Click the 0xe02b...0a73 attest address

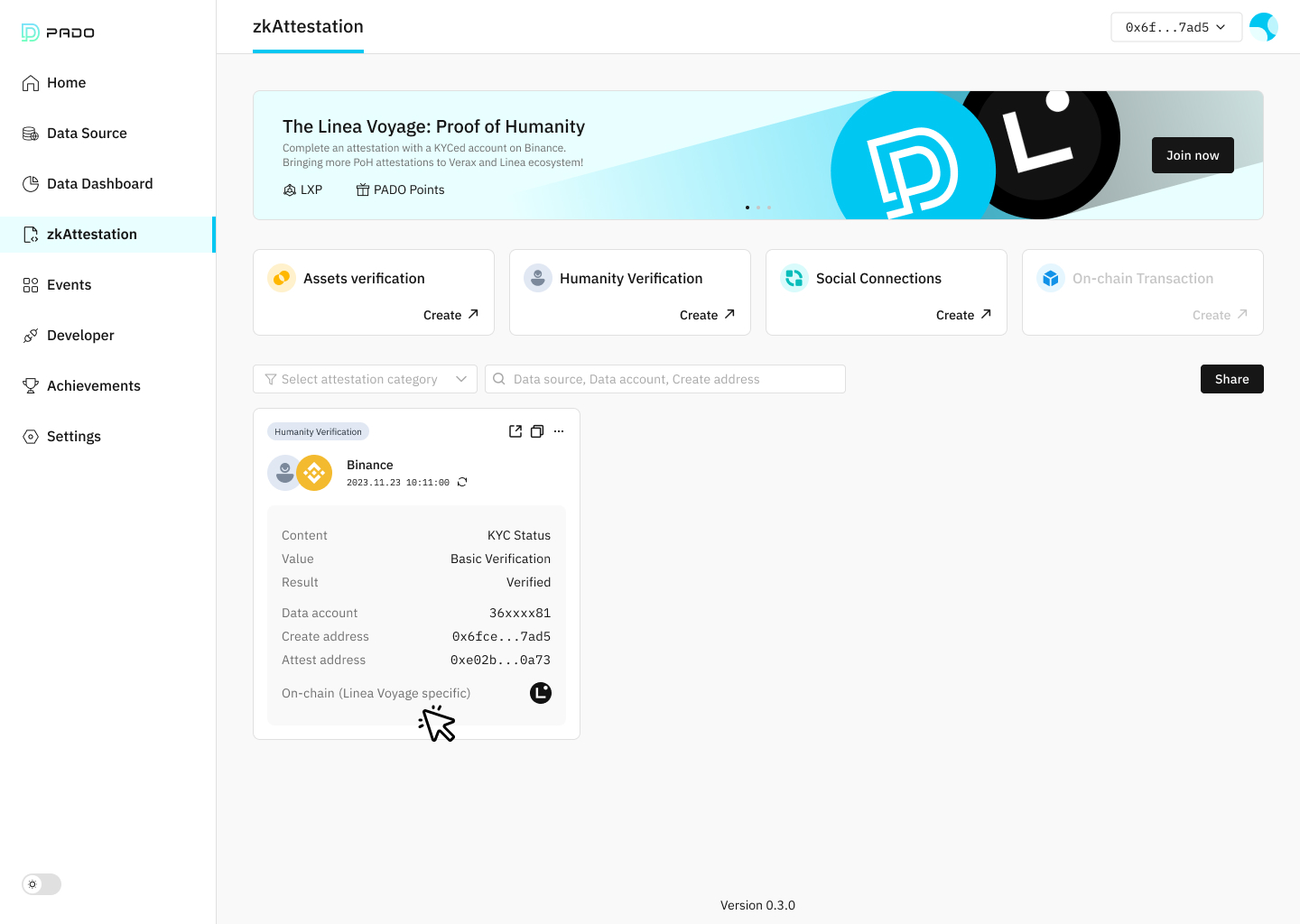500,660
